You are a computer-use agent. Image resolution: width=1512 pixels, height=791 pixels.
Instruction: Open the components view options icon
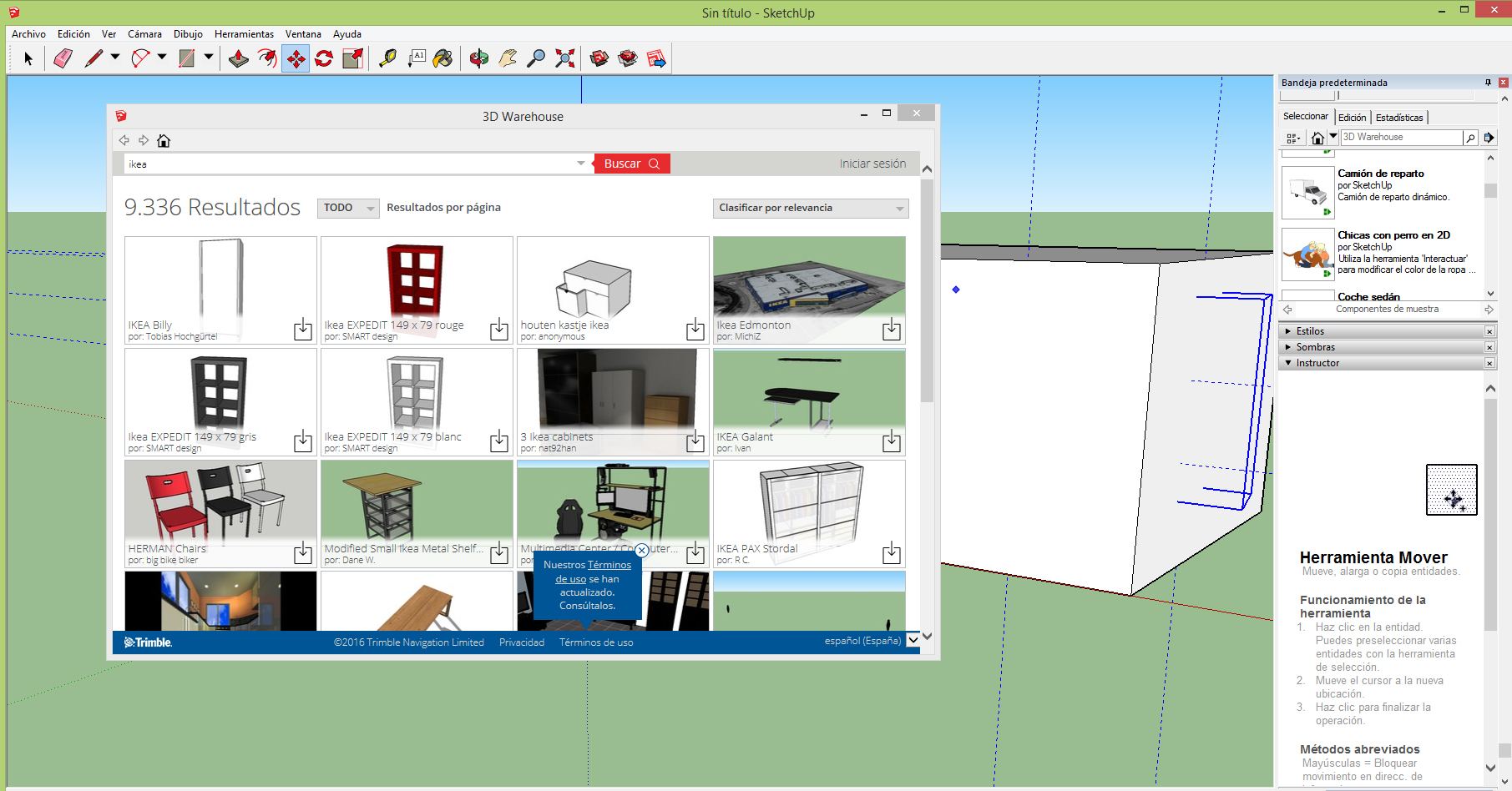point(1293,138)
